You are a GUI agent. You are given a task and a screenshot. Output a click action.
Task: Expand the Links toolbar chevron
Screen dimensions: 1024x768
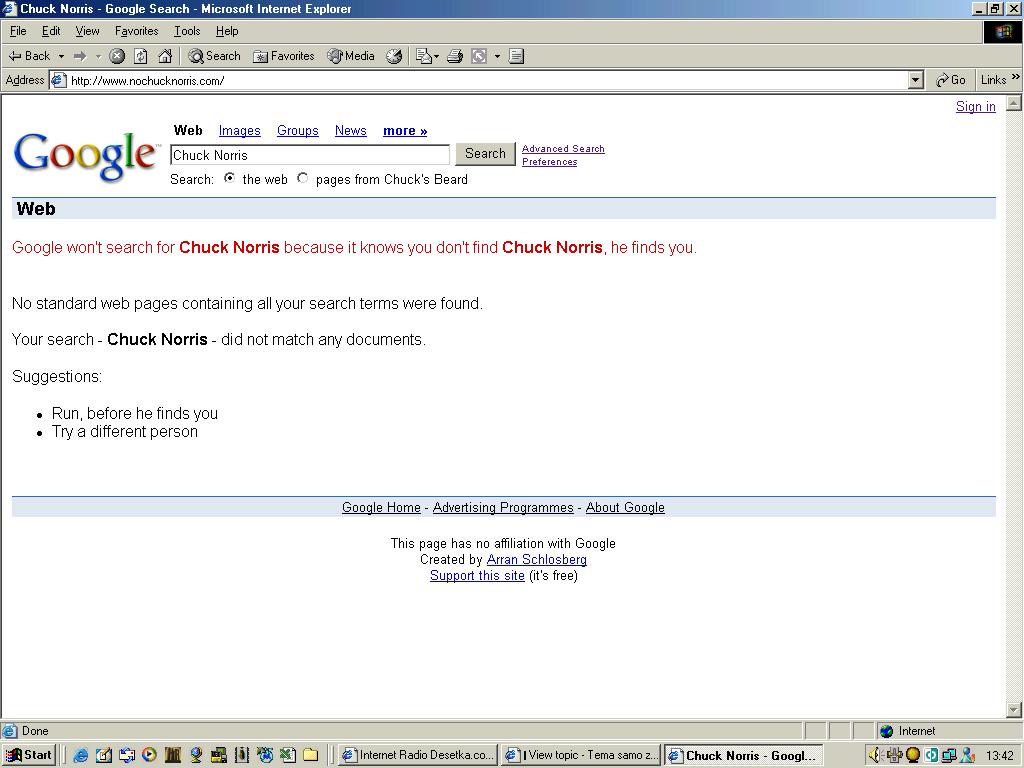coord(1015,79)
